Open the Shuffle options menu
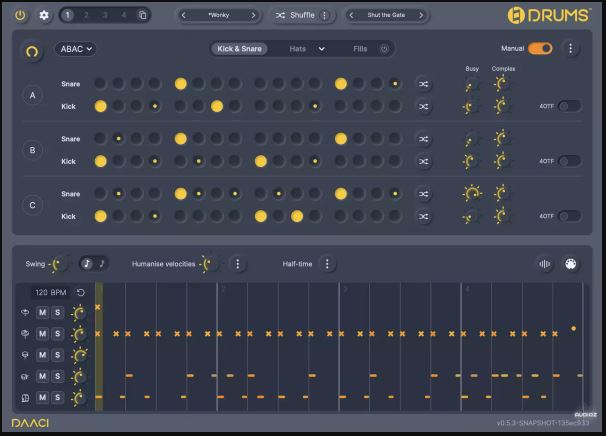 click(324, 15)
